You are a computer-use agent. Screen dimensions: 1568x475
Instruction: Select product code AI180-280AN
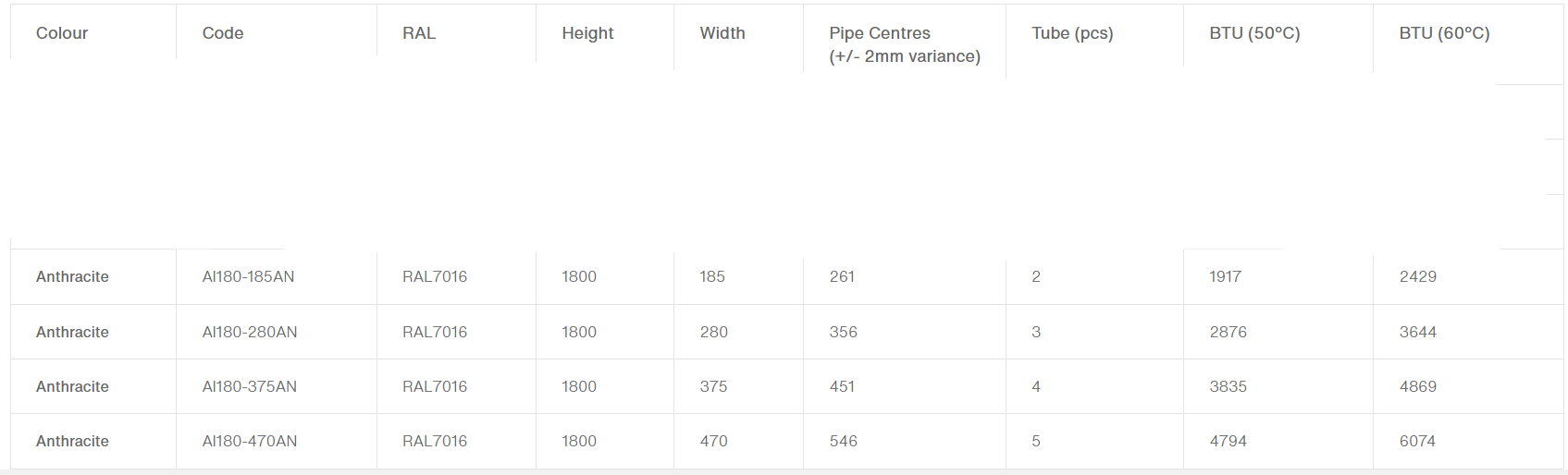click(250, 332)
